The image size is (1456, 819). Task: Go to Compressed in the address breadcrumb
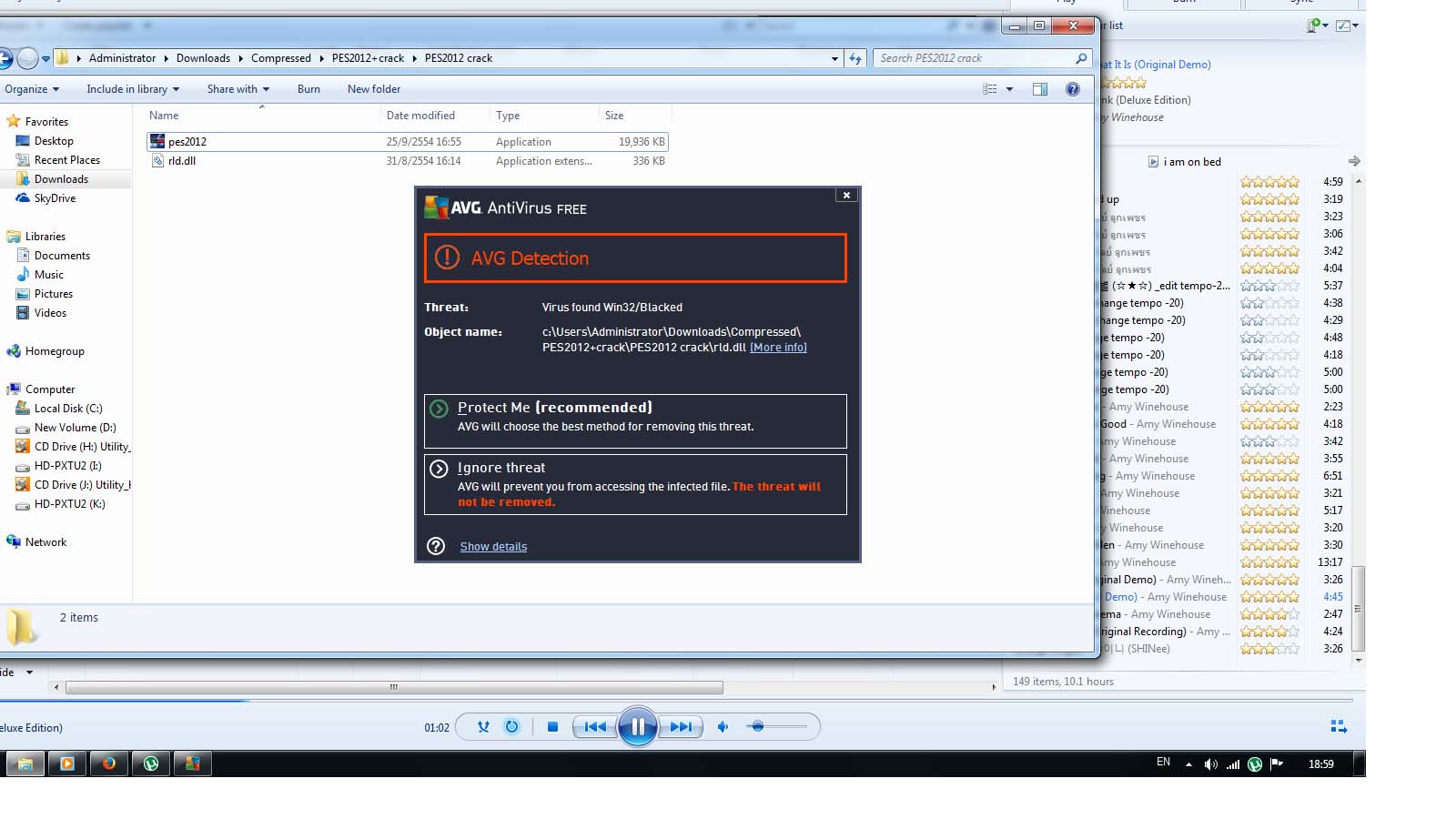point(281,58)
